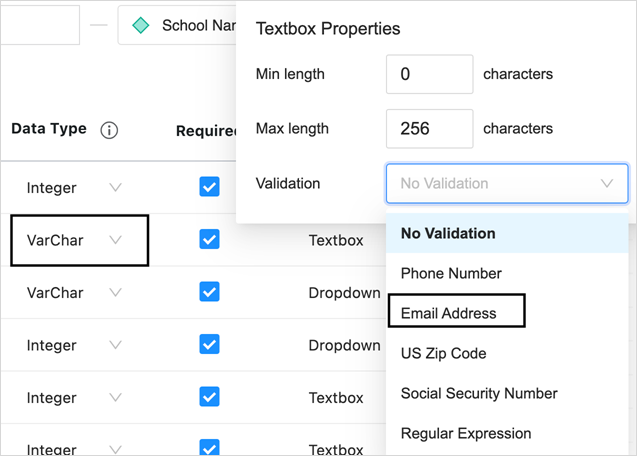Open the highlighted VarChar data type dropdown
637x456 pixels.
(115, 240)
